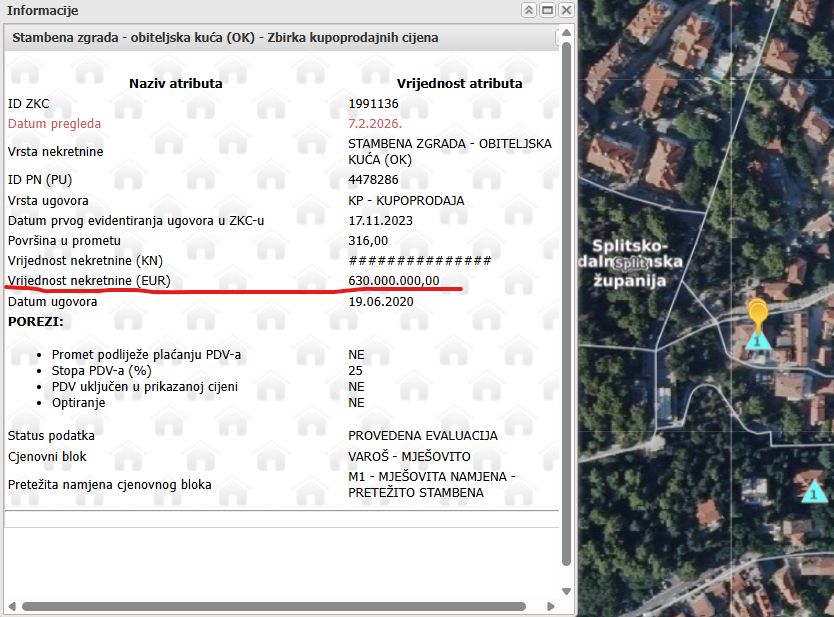Click the 'Splitsko-dalmatinska županija' map label

639,263
